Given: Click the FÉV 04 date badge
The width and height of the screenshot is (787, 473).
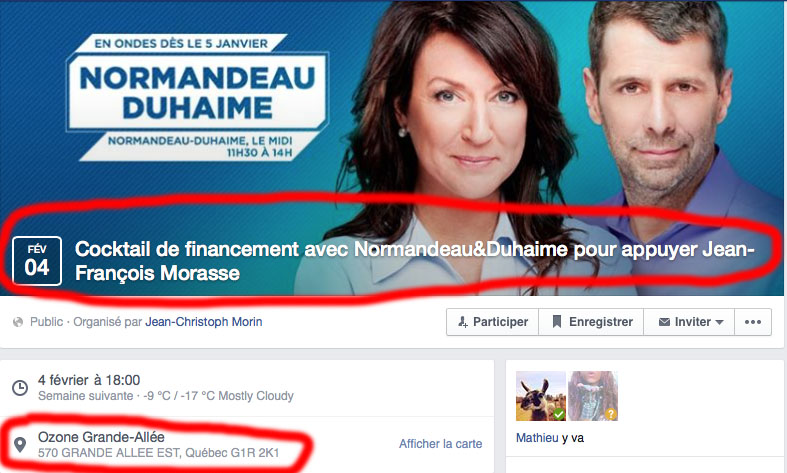Looking at the screenshot, I should coord(37,261).
